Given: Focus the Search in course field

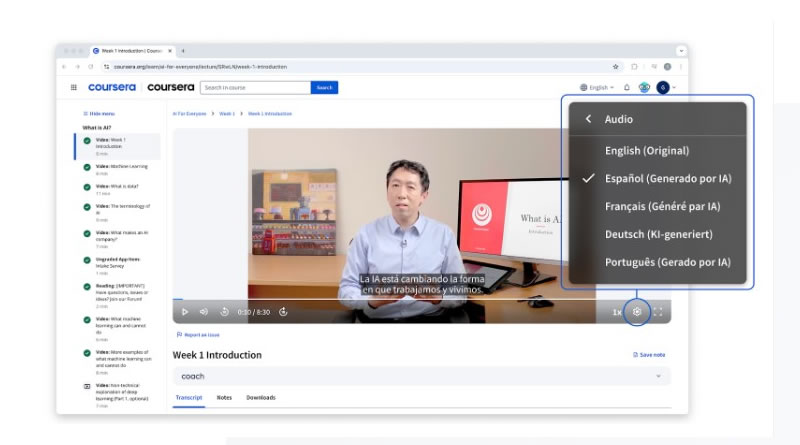Looking at the screenshot, I should click(x=255, y=87).
